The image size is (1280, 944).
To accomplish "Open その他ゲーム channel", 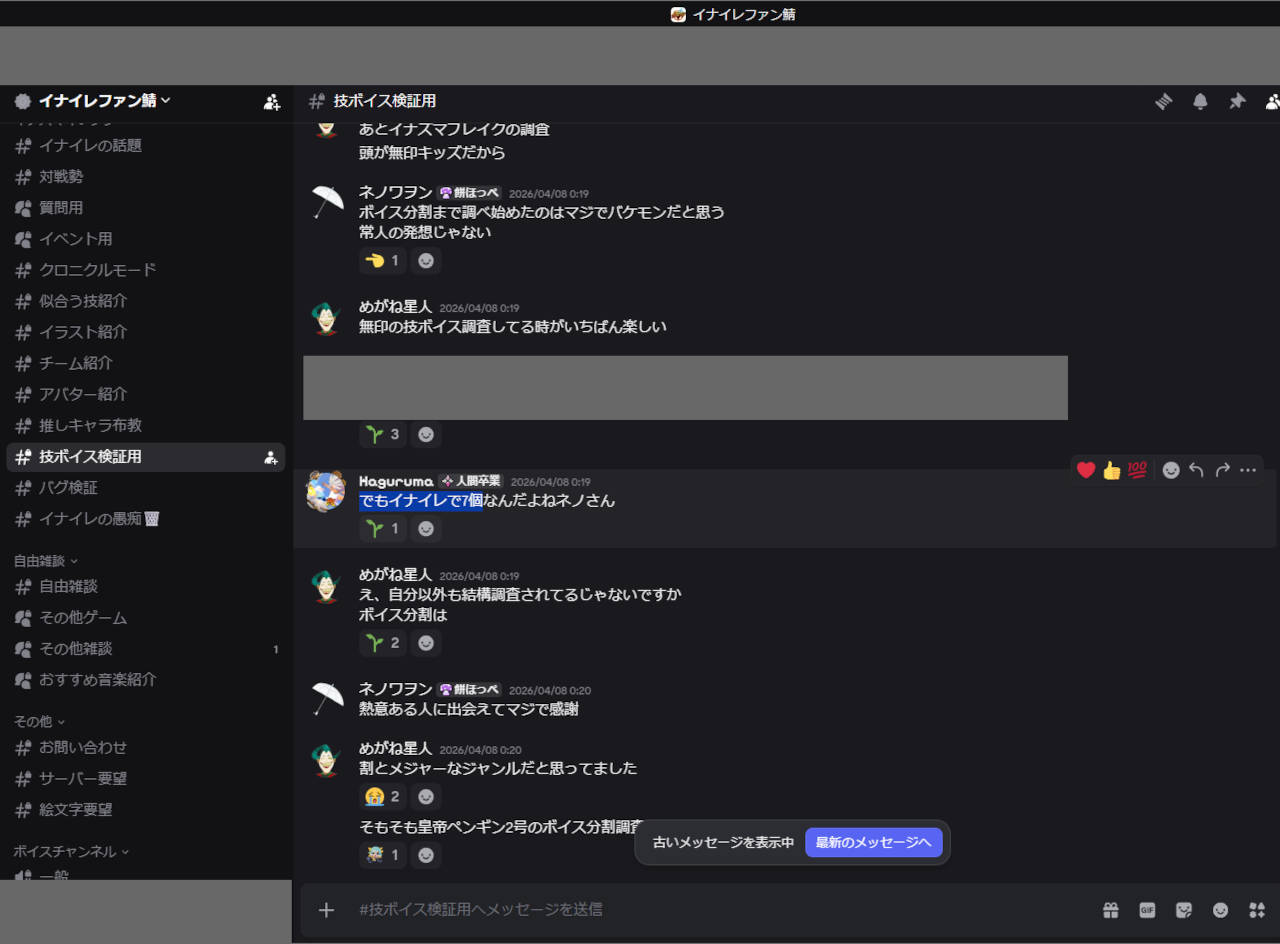I will [146, 618].
